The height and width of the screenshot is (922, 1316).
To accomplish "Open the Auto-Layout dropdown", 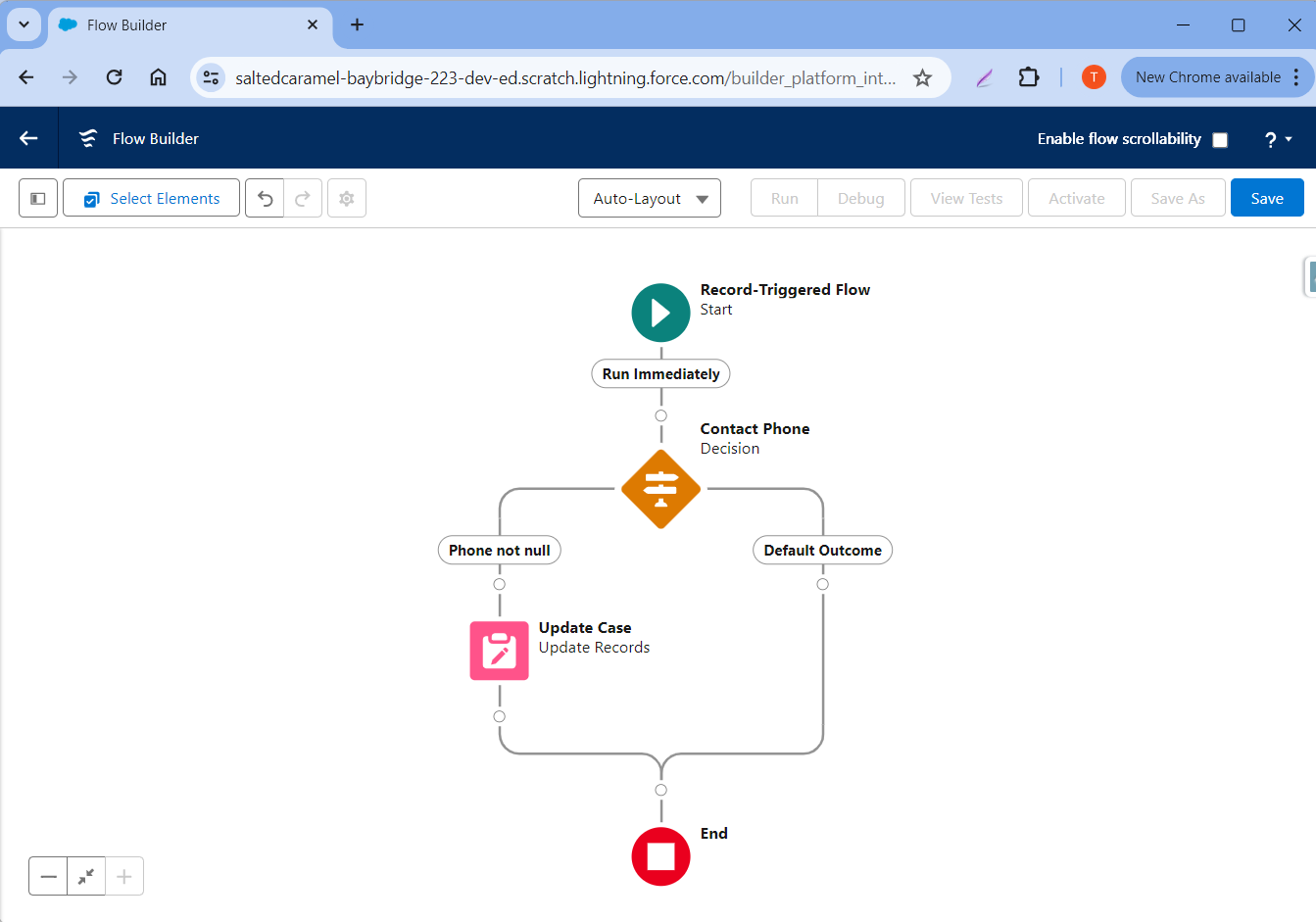I will pyautogui.click(x=650, y=198).
